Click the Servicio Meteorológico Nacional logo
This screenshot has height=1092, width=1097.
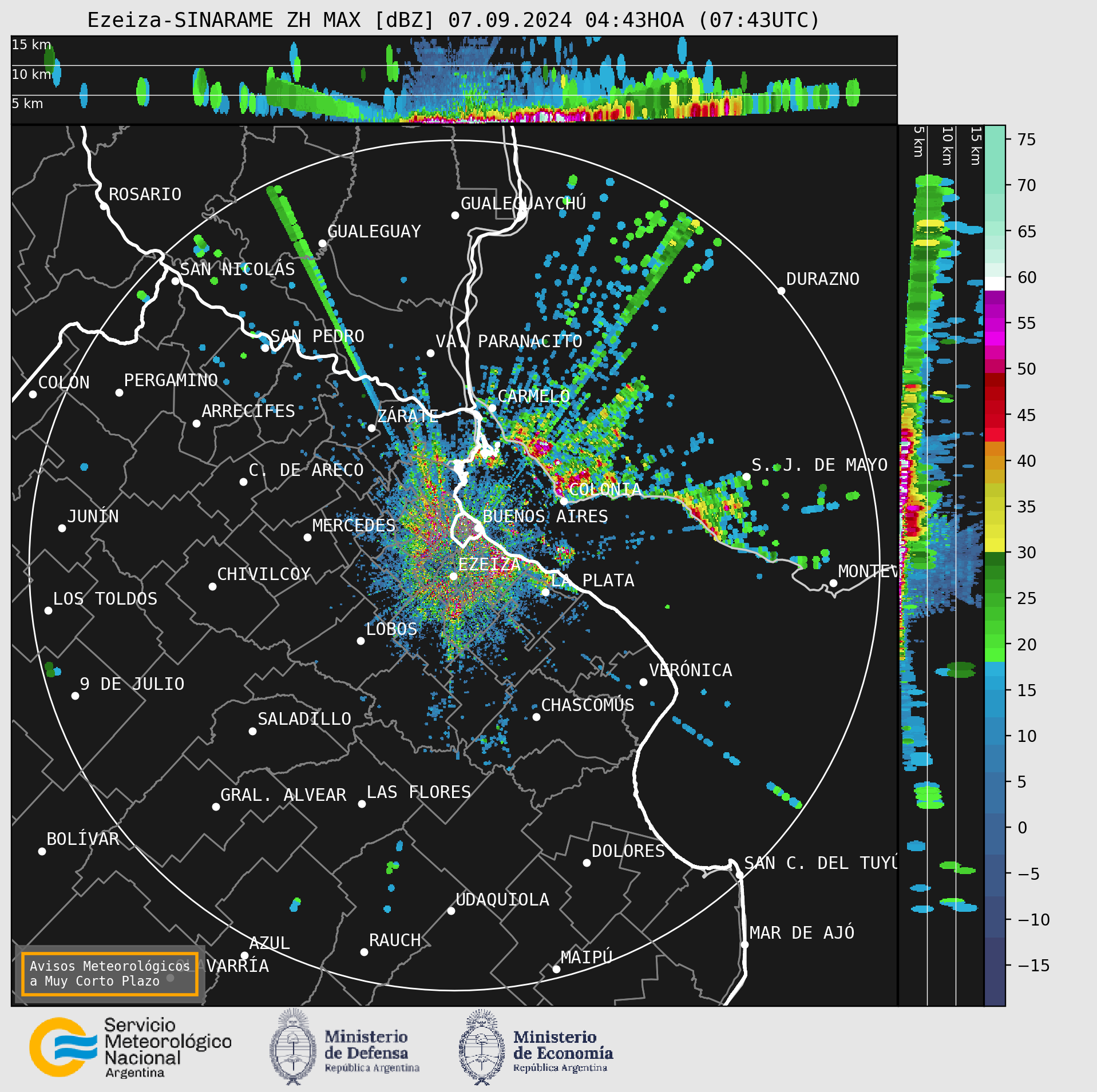pyautogui.click(x=130, y=1048)
